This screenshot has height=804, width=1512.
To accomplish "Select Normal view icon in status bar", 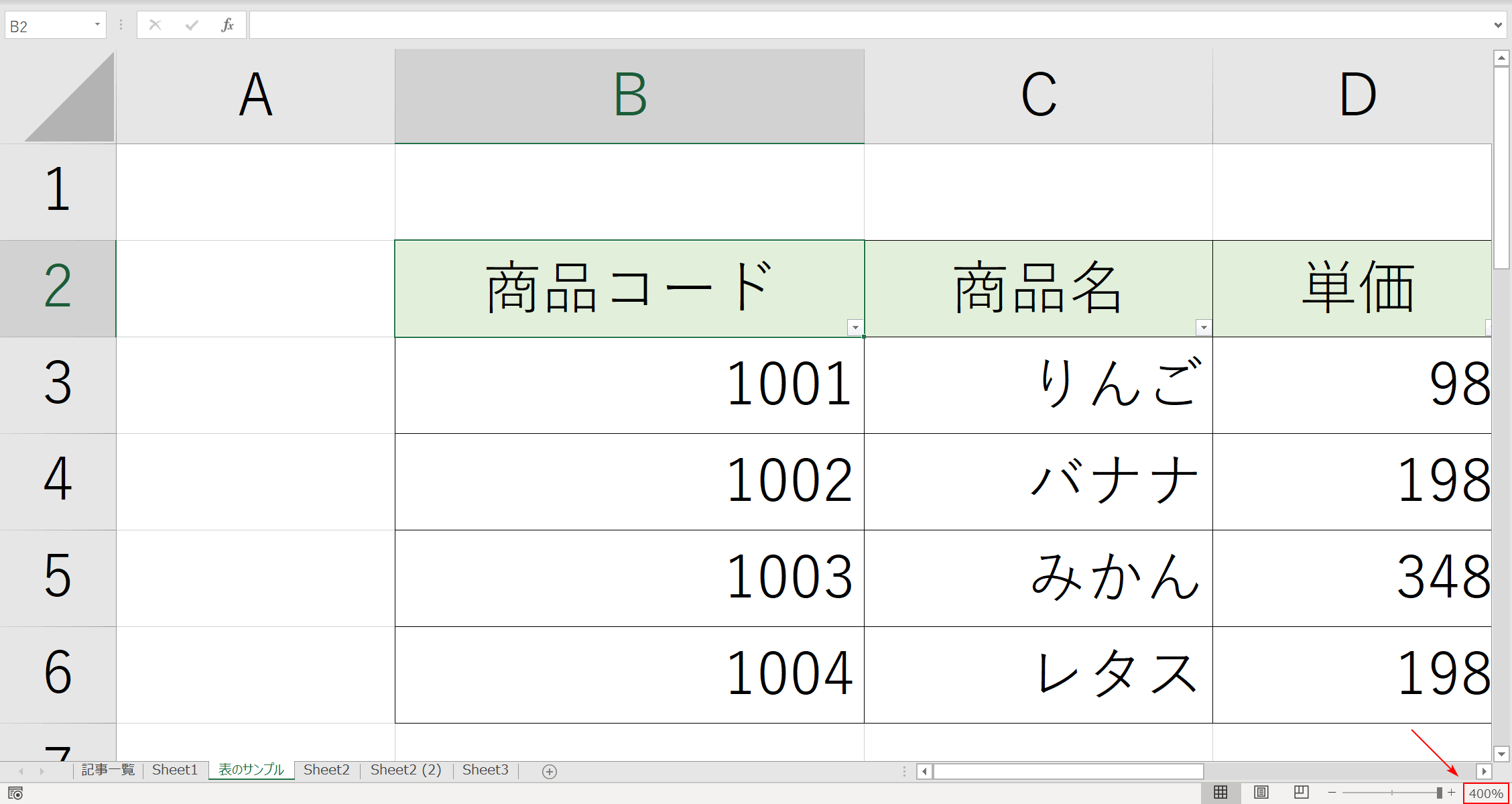I will pos(1221,792).
